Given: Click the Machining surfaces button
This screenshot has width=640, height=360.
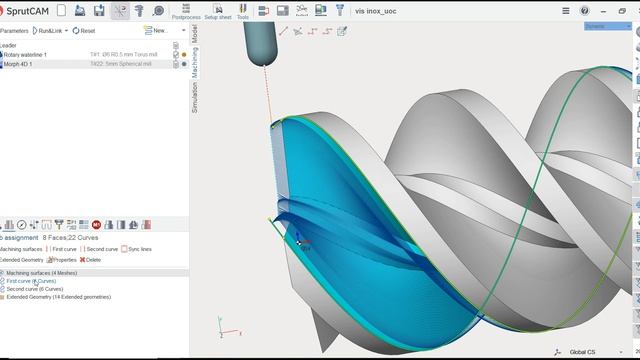Looking at the screenshot, I should pos(20,249).
